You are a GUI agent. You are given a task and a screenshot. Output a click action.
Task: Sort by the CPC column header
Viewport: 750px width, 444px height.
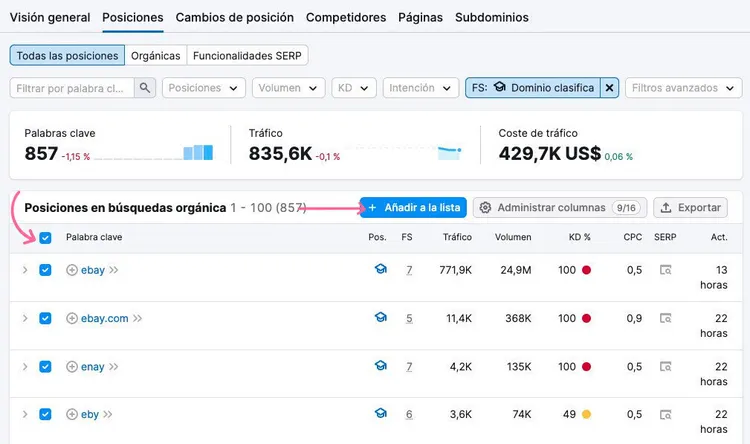pyautogui.click(x=632, y=237)
